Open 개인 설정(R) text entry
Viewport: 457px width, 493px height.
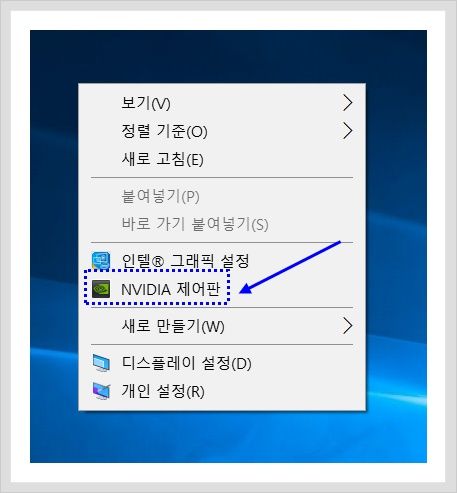163,391
